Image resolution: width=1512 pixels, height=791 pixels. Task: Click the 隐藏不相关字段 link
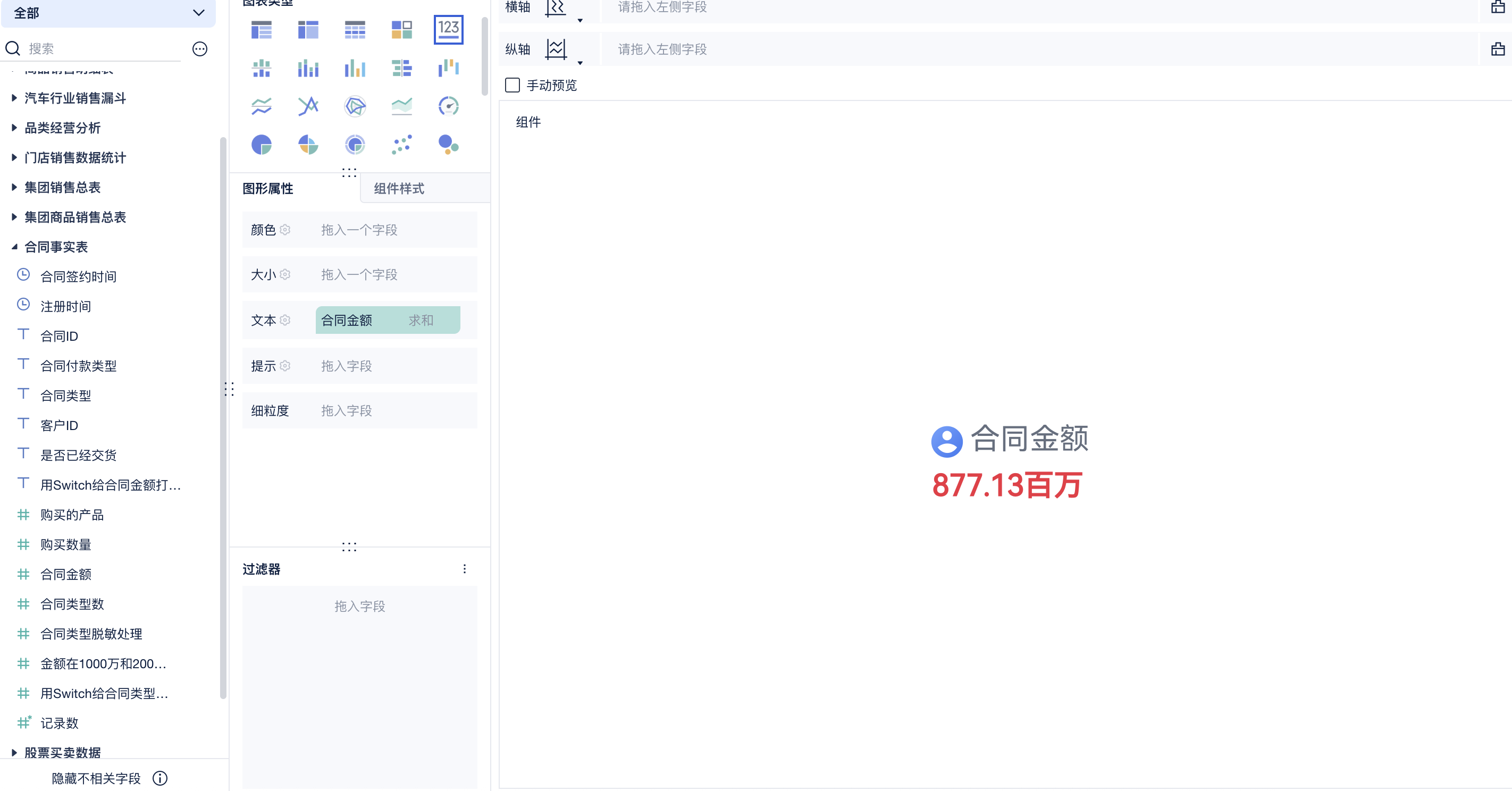click(96, 778)
